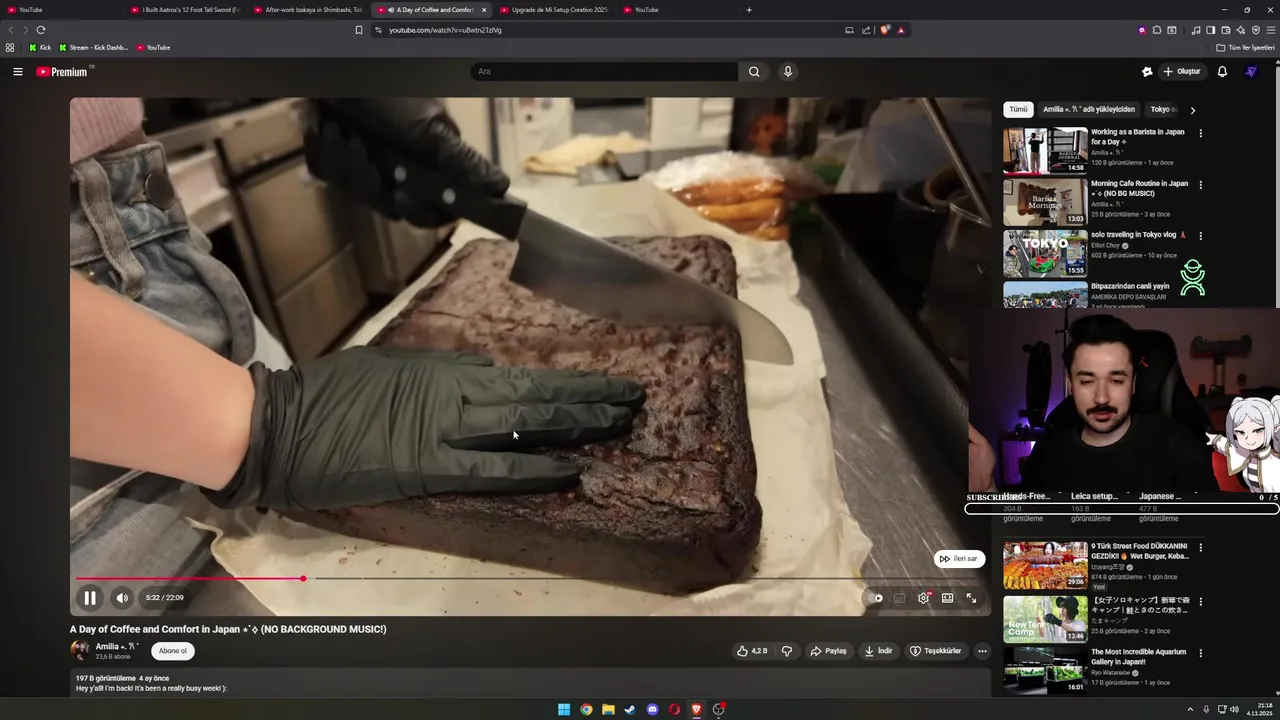Dislike the video with thumbs down
Viewport: 1280px width, 720px height.
787,651
